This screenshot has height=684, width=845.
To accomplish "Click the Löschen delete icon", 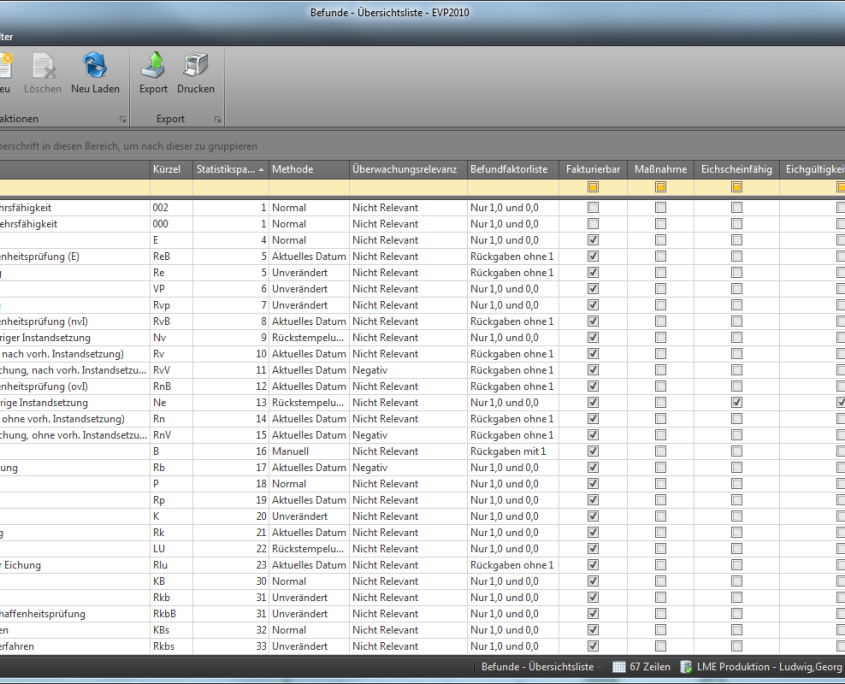I will click(43, 65).
